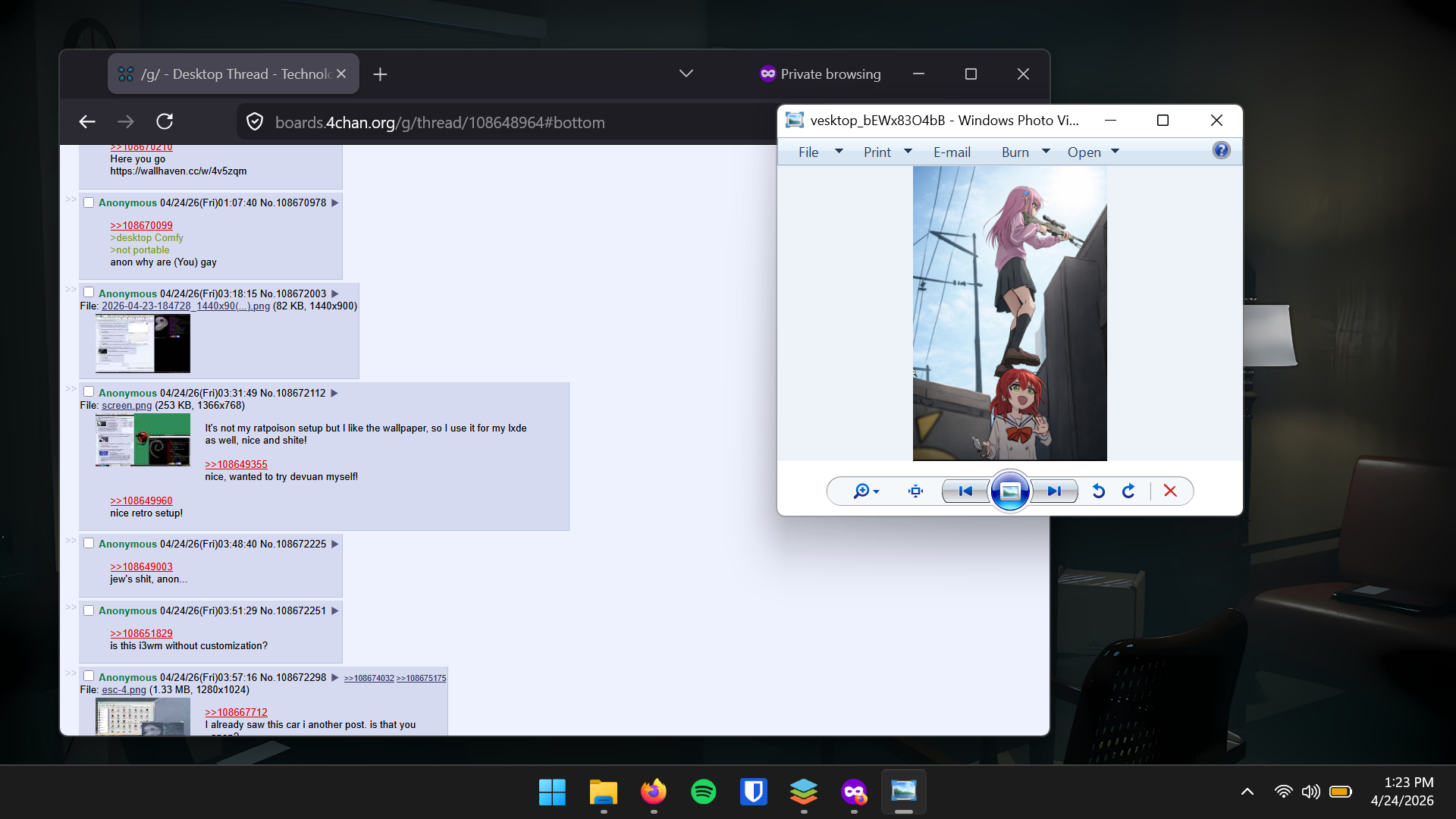Viewport: 1456px width, 819px height.
Task: Go to next image in Photo Viewer
Action: coord(1054,491)
